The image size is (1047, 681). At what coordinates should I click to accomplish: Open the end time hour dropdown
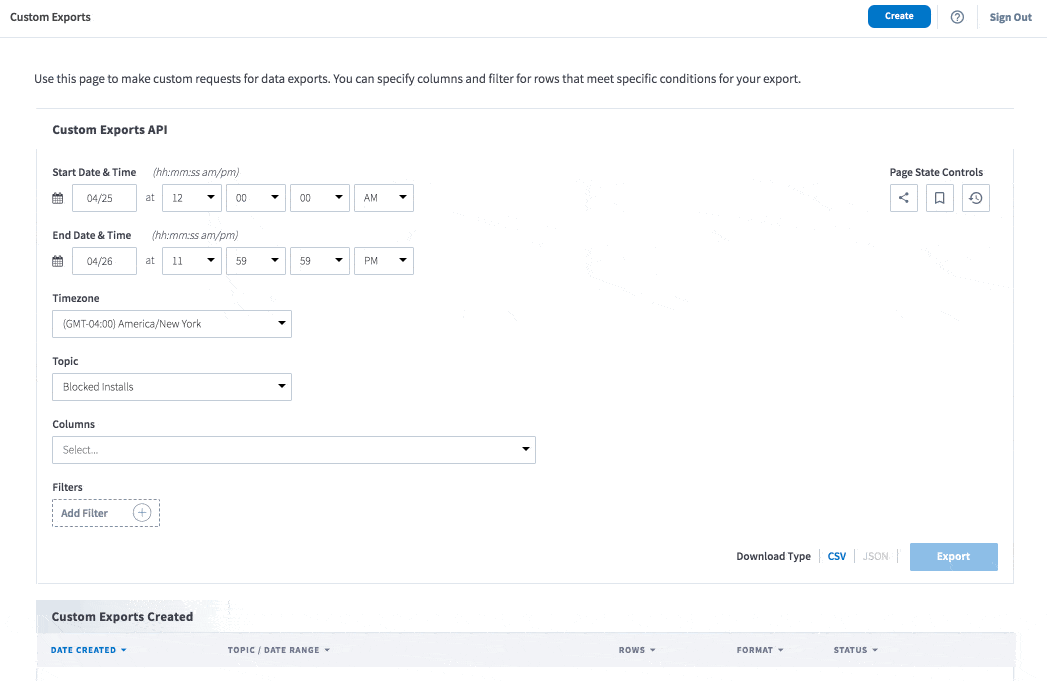(192, 261)
